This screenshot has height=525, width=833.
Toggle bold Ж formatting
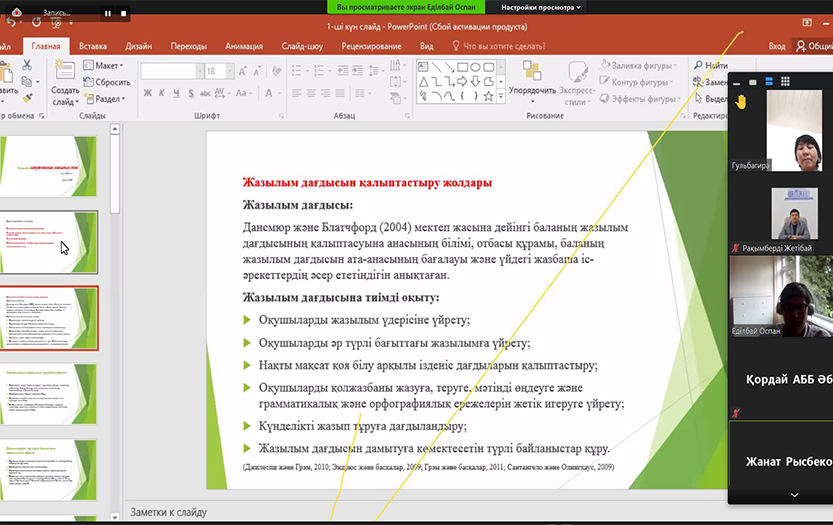pos(148,94)
